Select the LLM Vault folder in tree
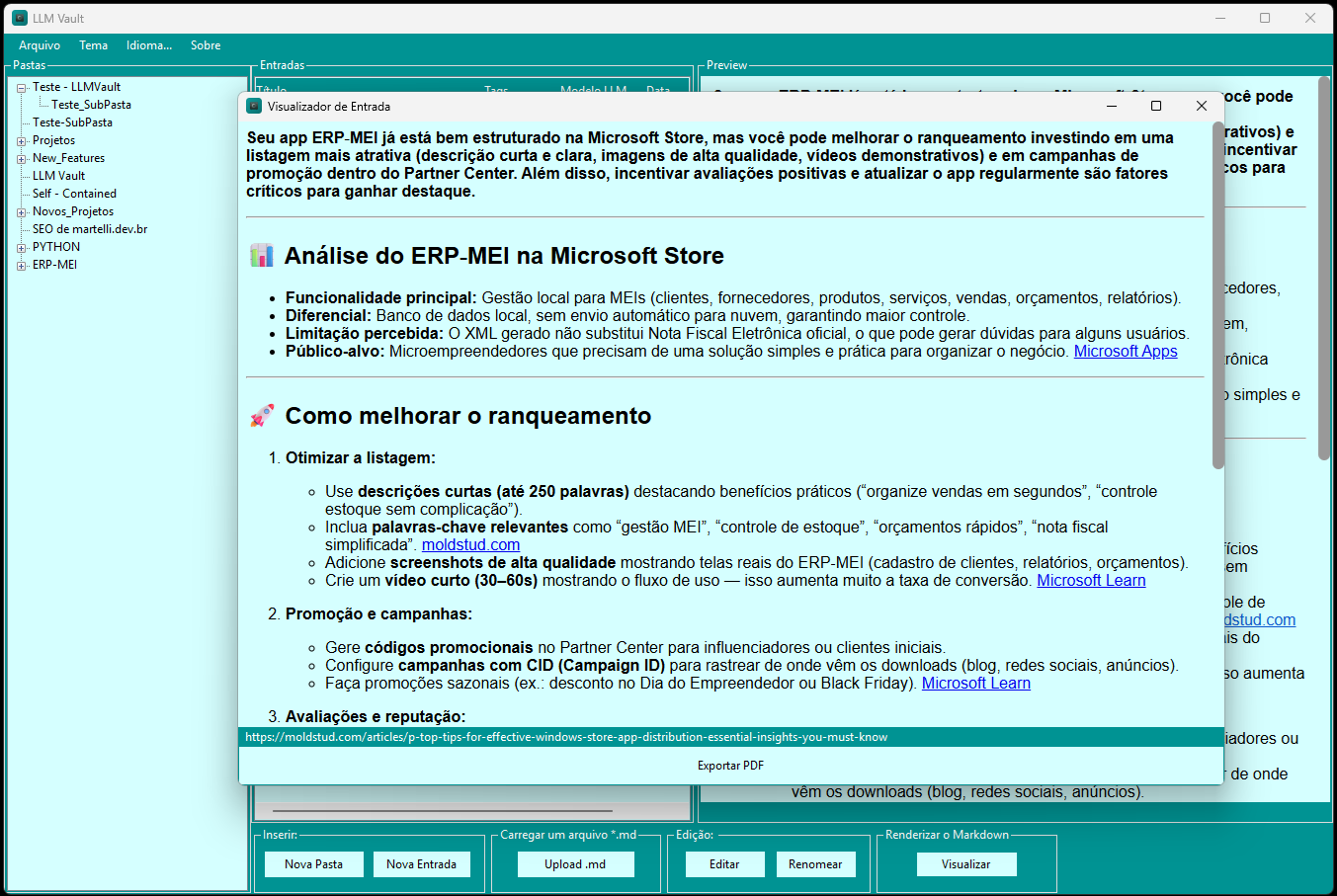The height and width of the screenshot is (896, 1337). pos(58,176)
